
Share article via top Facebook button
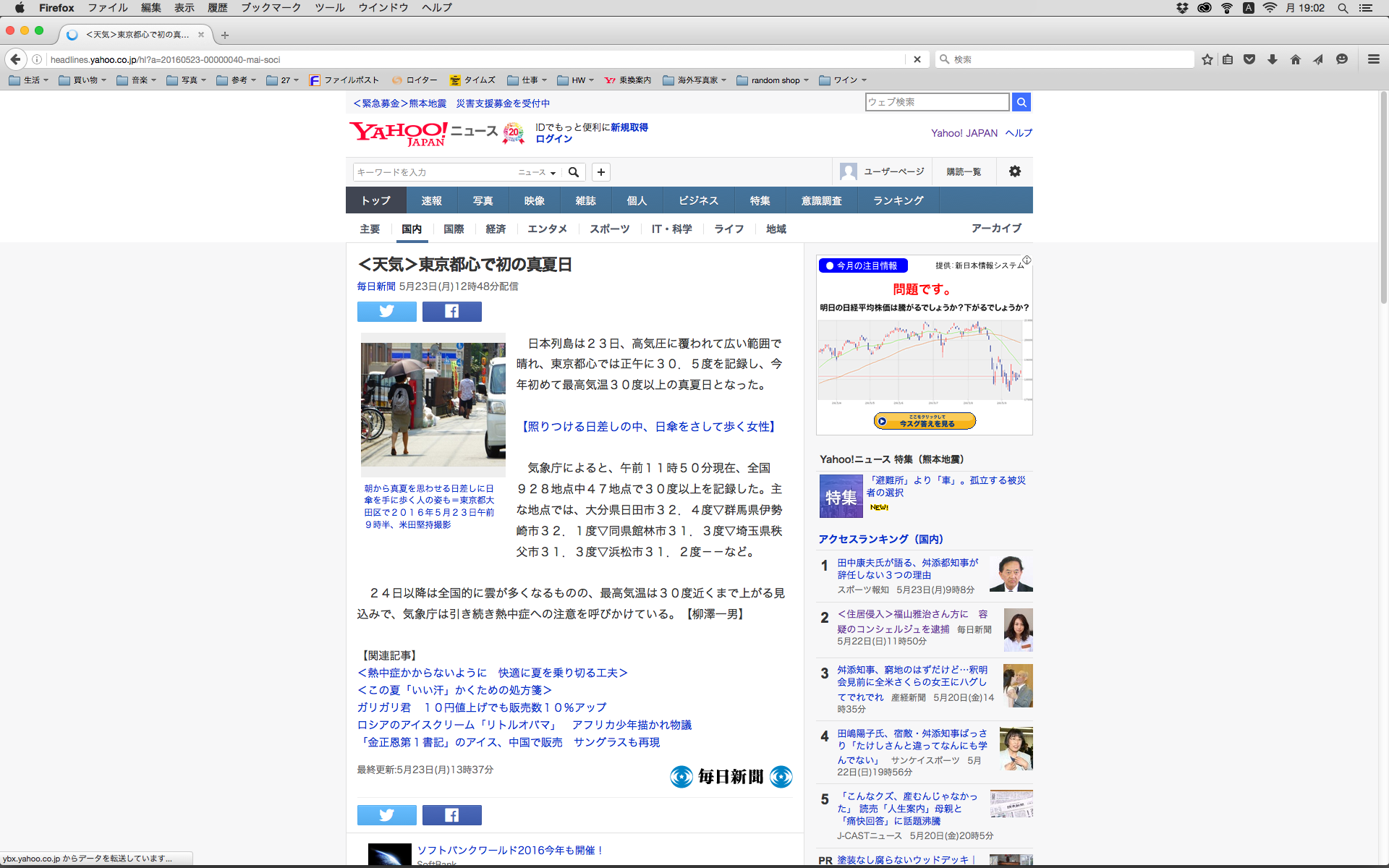451,311
